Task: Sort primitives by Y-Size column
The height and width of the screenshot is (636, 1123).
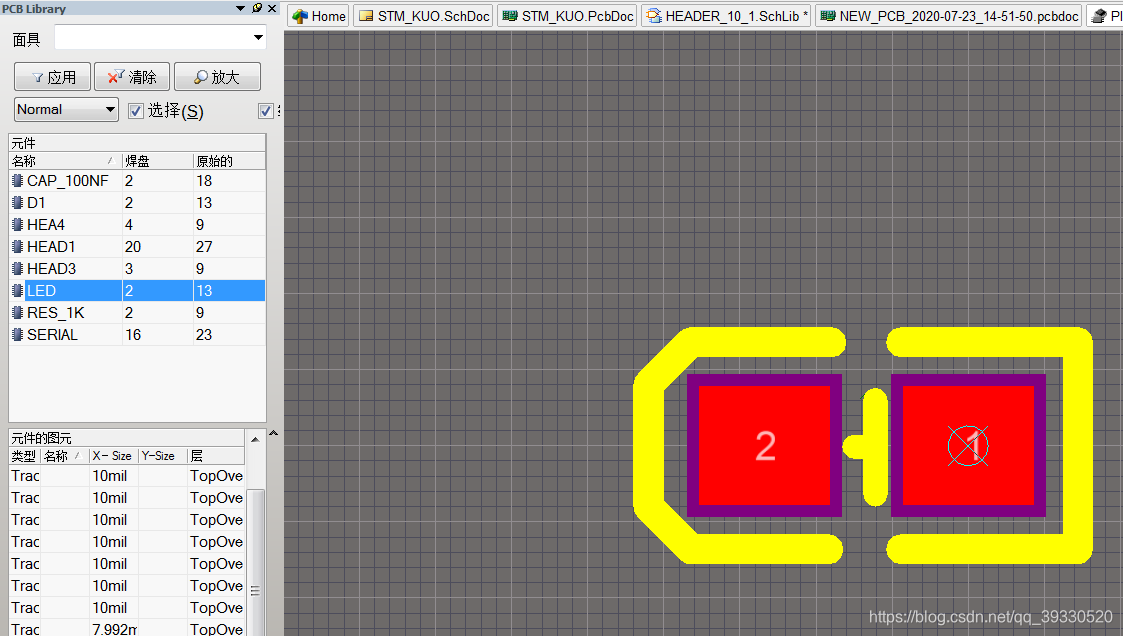Action: (162, 456)
